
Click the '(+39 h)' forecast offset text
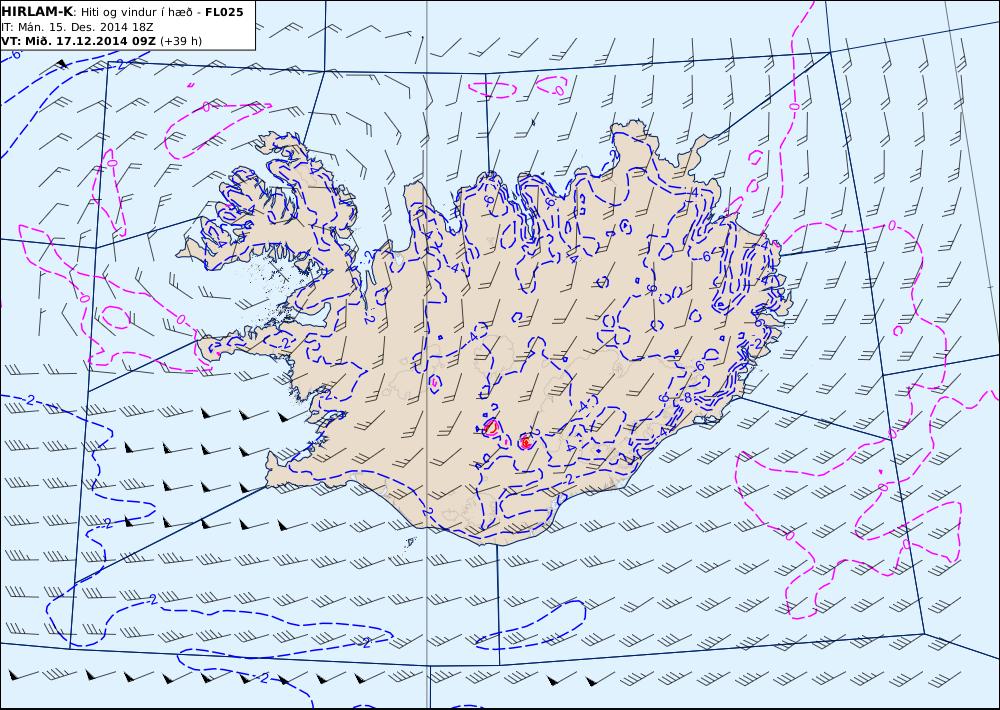click(181, 41)
